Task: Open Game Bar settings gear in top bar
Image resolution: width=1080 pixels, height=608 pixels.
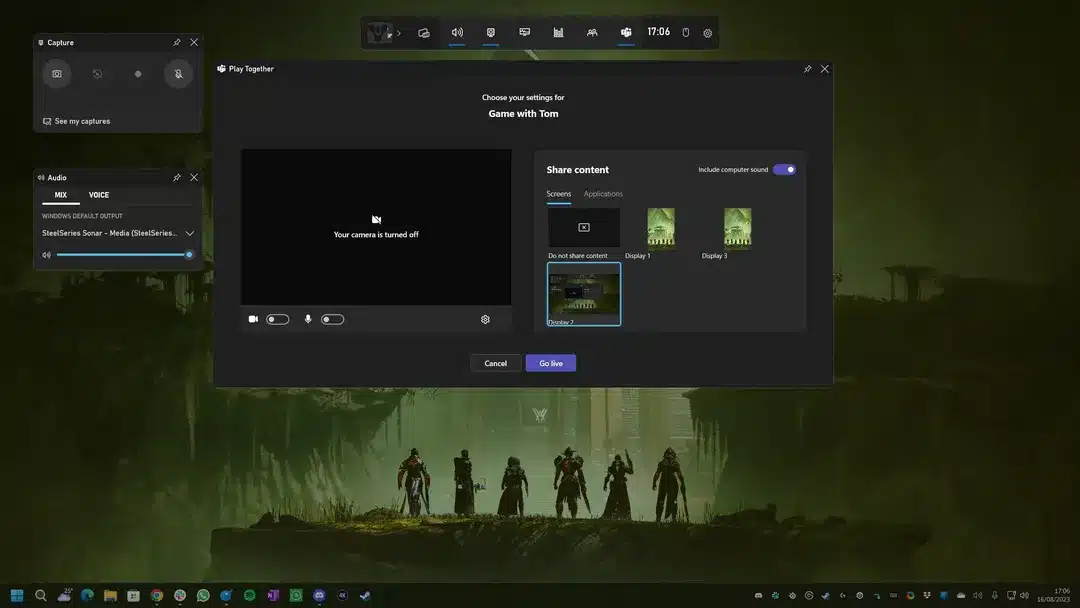Action: click(707, 33)
